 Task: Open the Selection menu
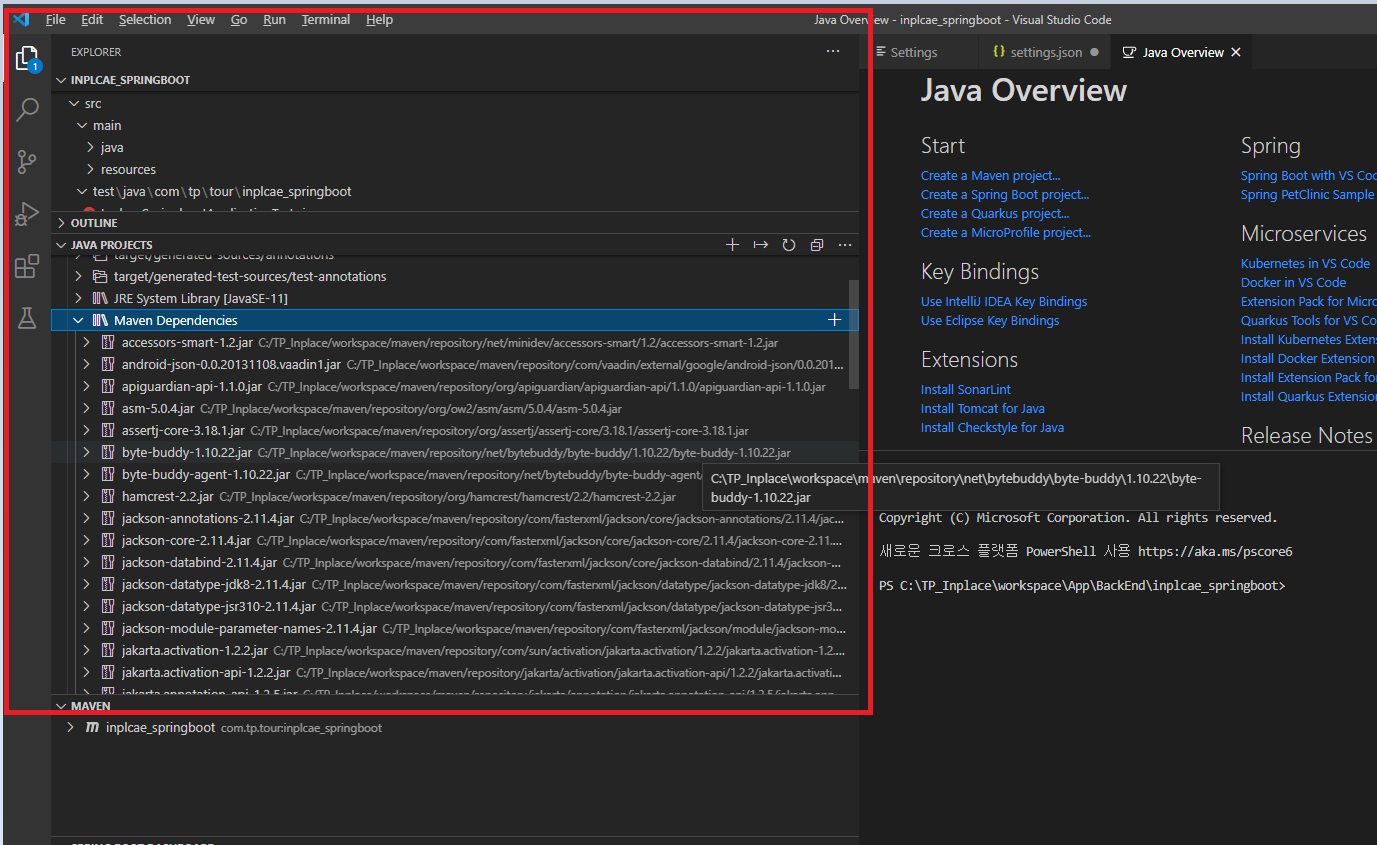pos(145,19)
